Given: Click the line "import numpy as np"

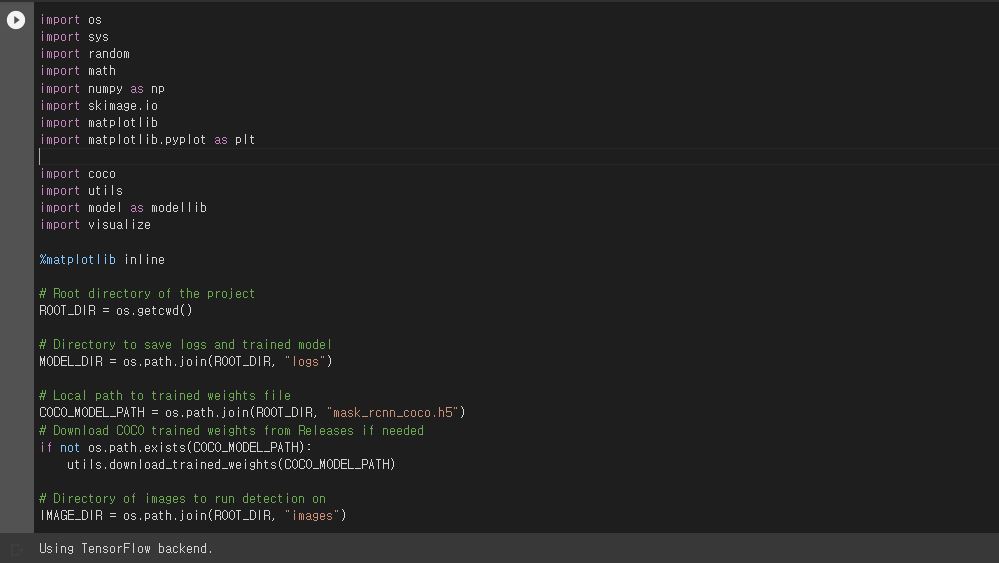Looking at the screenshot, I should click(102, 89).
